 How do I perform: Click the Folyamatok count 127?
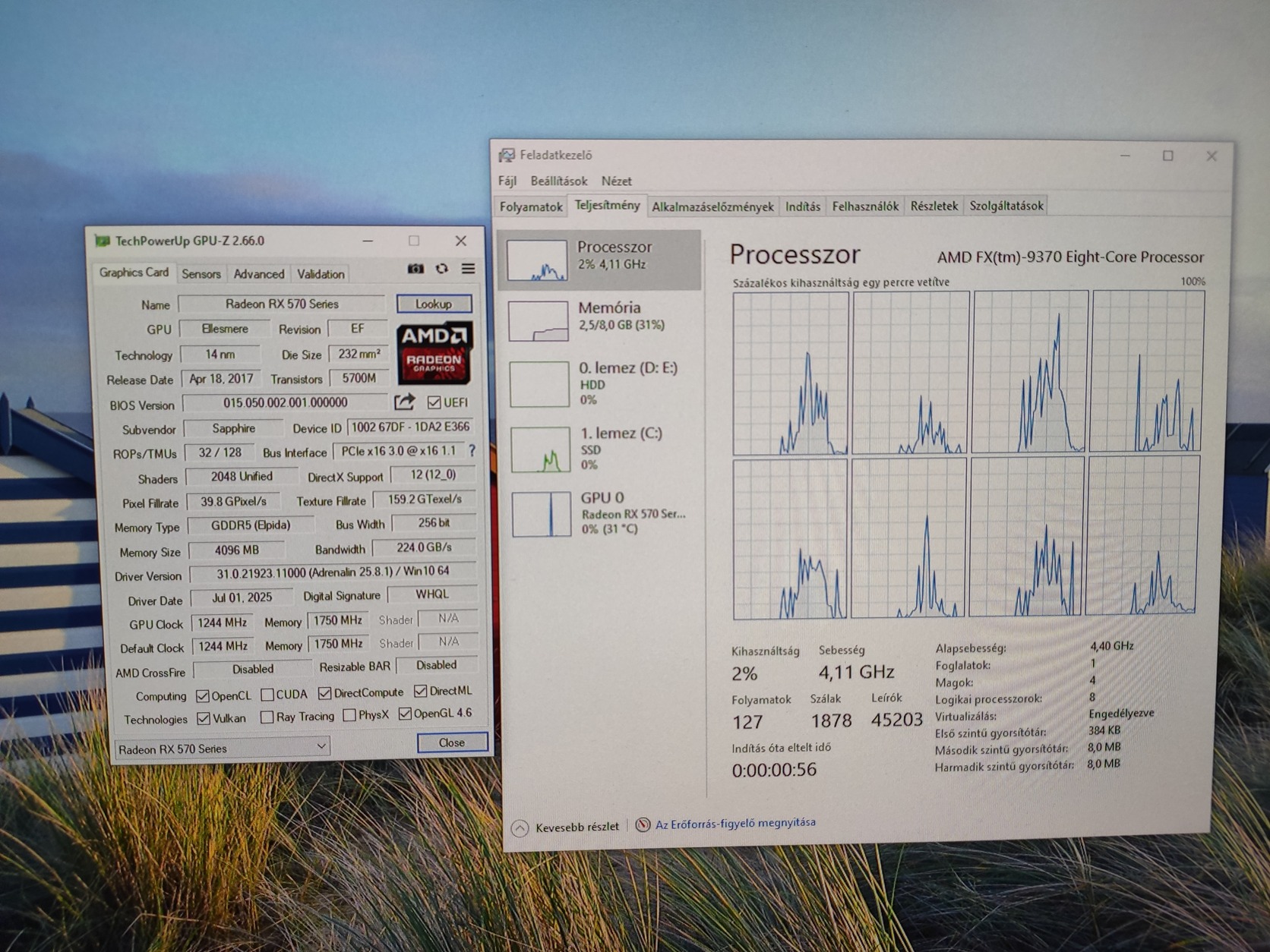click(747, 721)
